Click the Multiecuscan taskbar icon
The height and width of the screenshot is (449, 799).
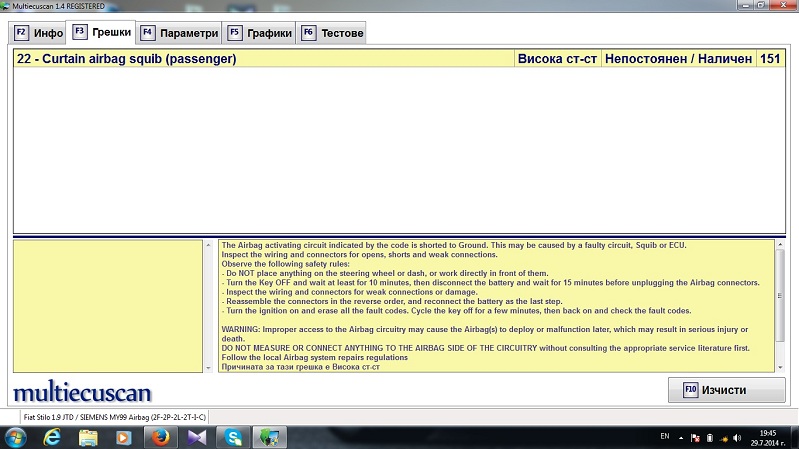click(269, 437)
